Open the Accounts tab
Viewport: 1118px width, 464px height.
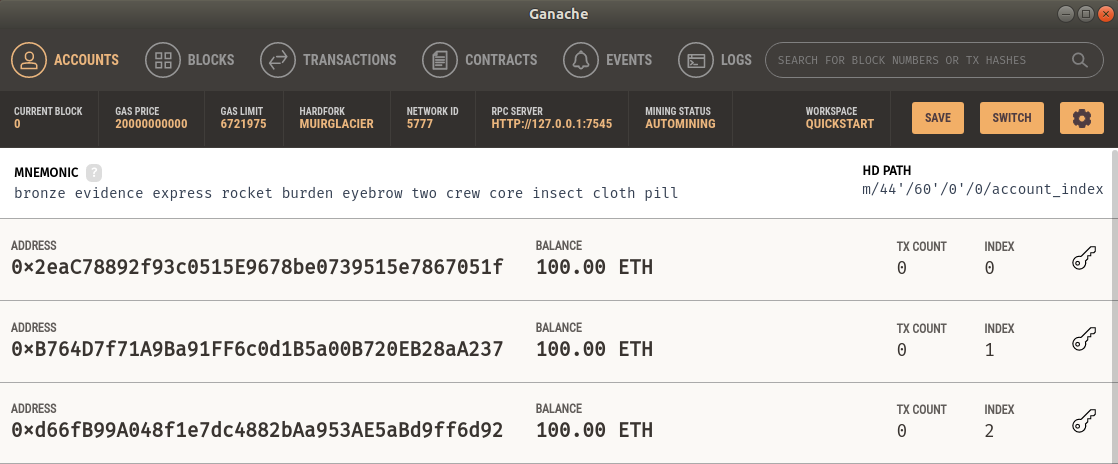tap(66, 60)
